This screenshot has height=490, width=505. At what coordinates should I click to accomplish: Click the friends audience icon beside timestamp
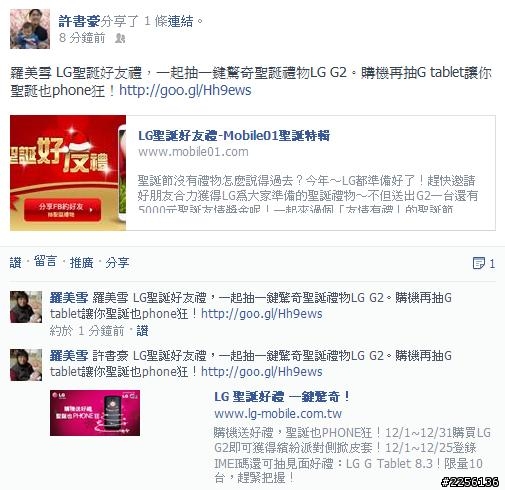[x=120, y=38]
